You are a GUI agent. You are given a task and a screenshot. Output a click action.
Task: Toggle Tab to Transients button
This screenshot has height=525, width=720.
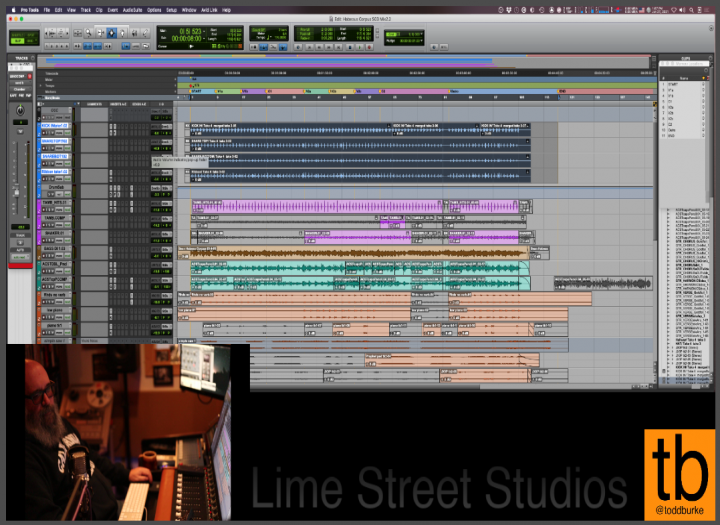click(78, 46)
